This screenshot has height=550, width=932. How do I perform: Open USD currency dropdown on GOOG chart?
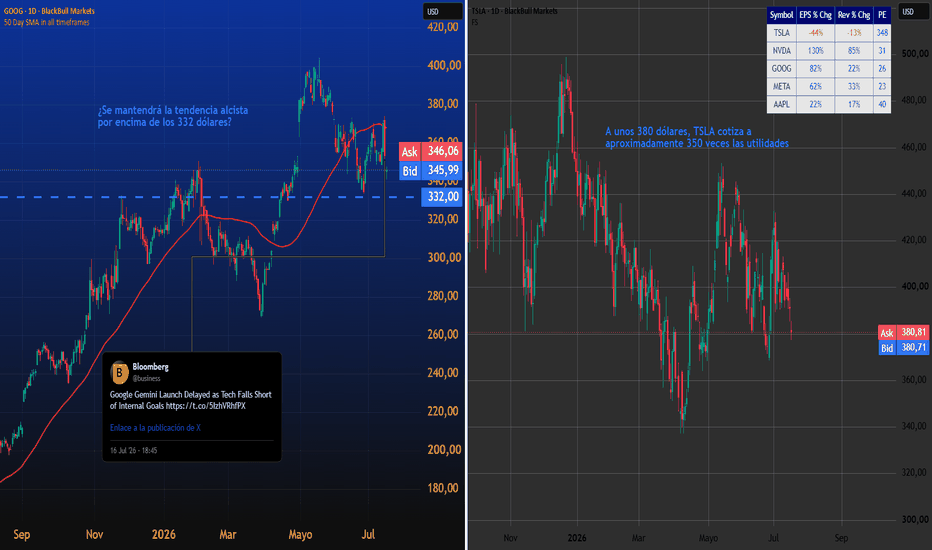(442, 11)
